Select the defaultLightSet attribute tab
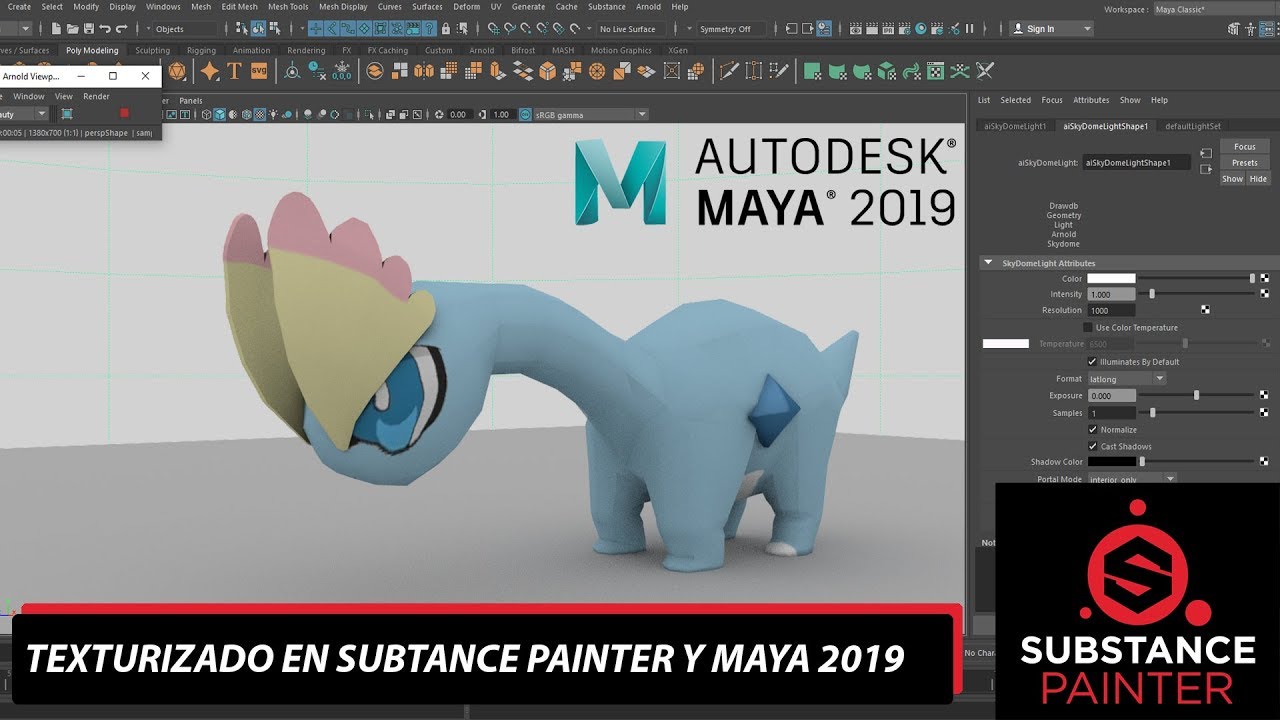Screen dimensions: 1280x720 point(1193,126)
